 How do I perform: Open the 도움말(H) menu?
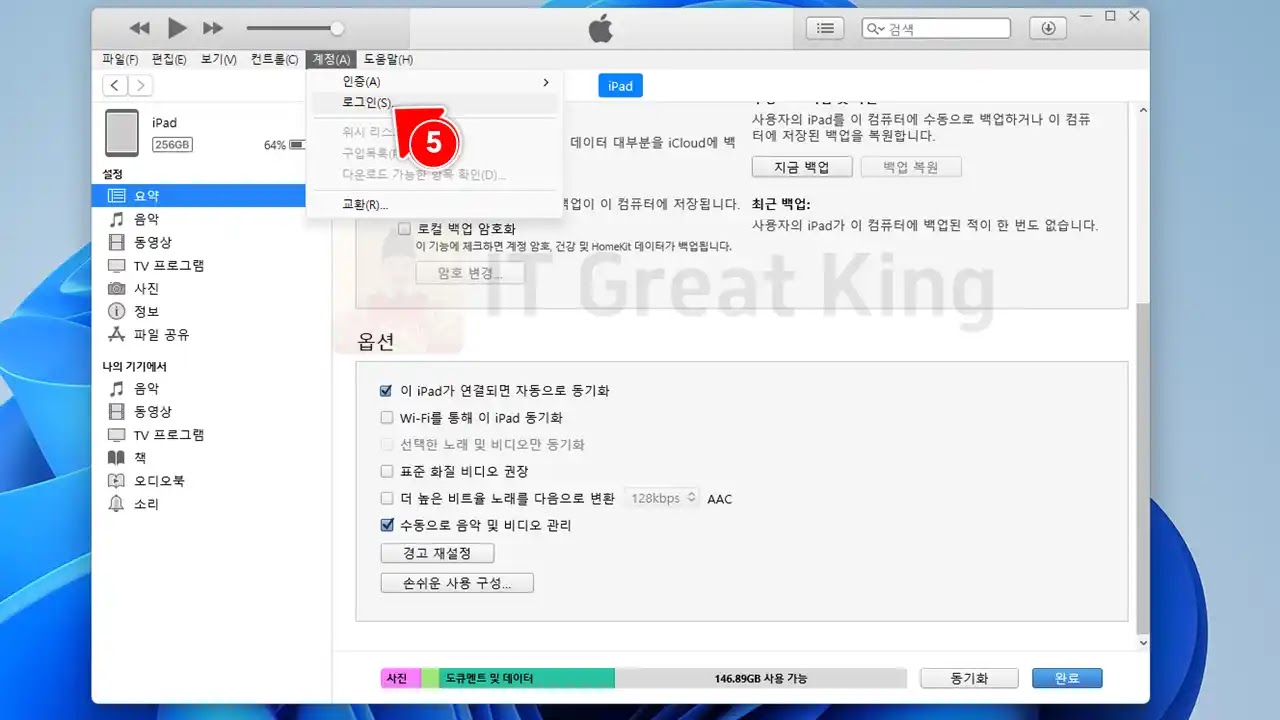tap(388, 60)
